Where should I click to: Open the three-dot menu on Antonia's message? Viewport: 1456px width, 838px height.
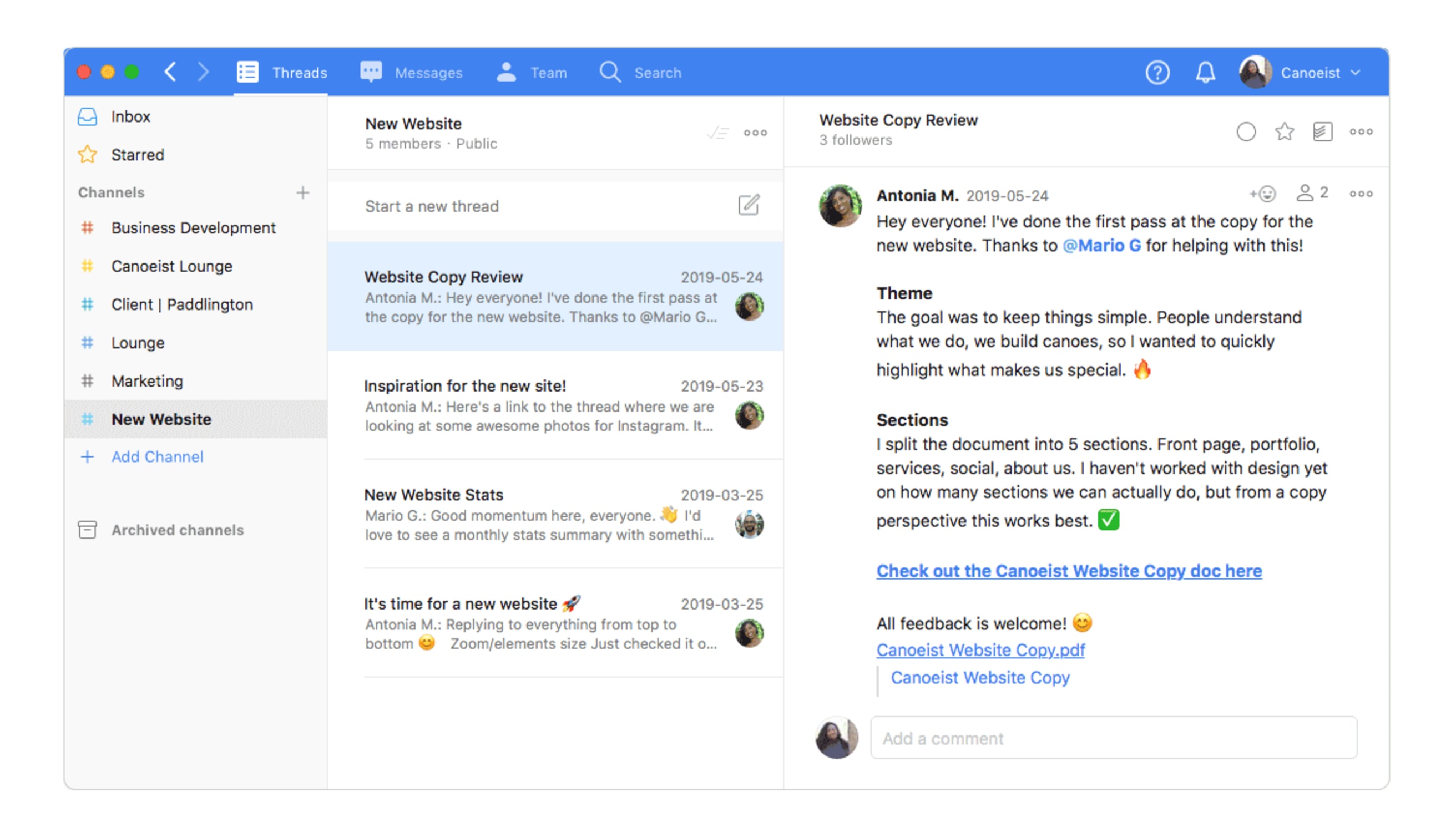click(1361, 194)
